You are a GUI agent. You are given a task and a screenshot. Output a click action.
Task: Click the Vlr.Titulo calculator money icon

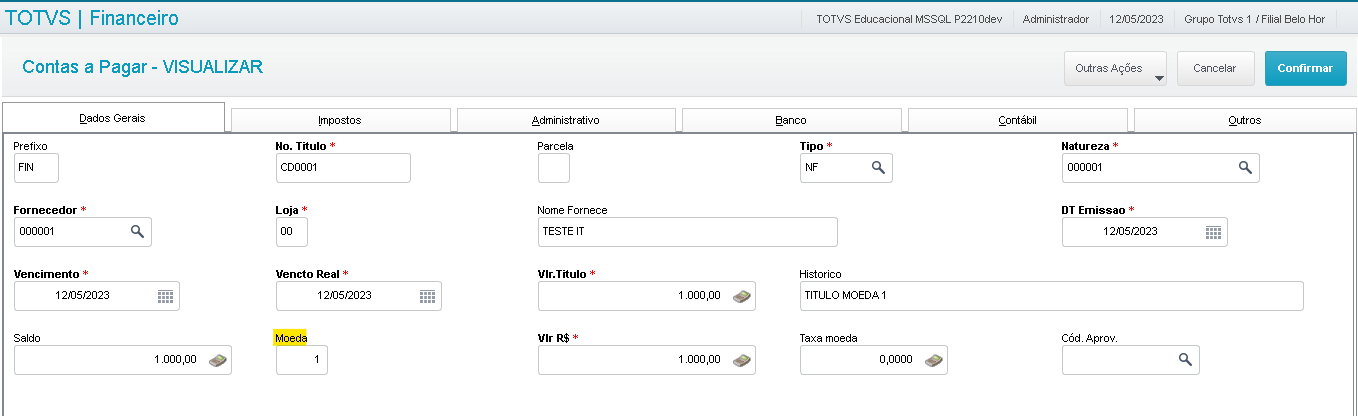pyautogui.click(x=741, y=296)
